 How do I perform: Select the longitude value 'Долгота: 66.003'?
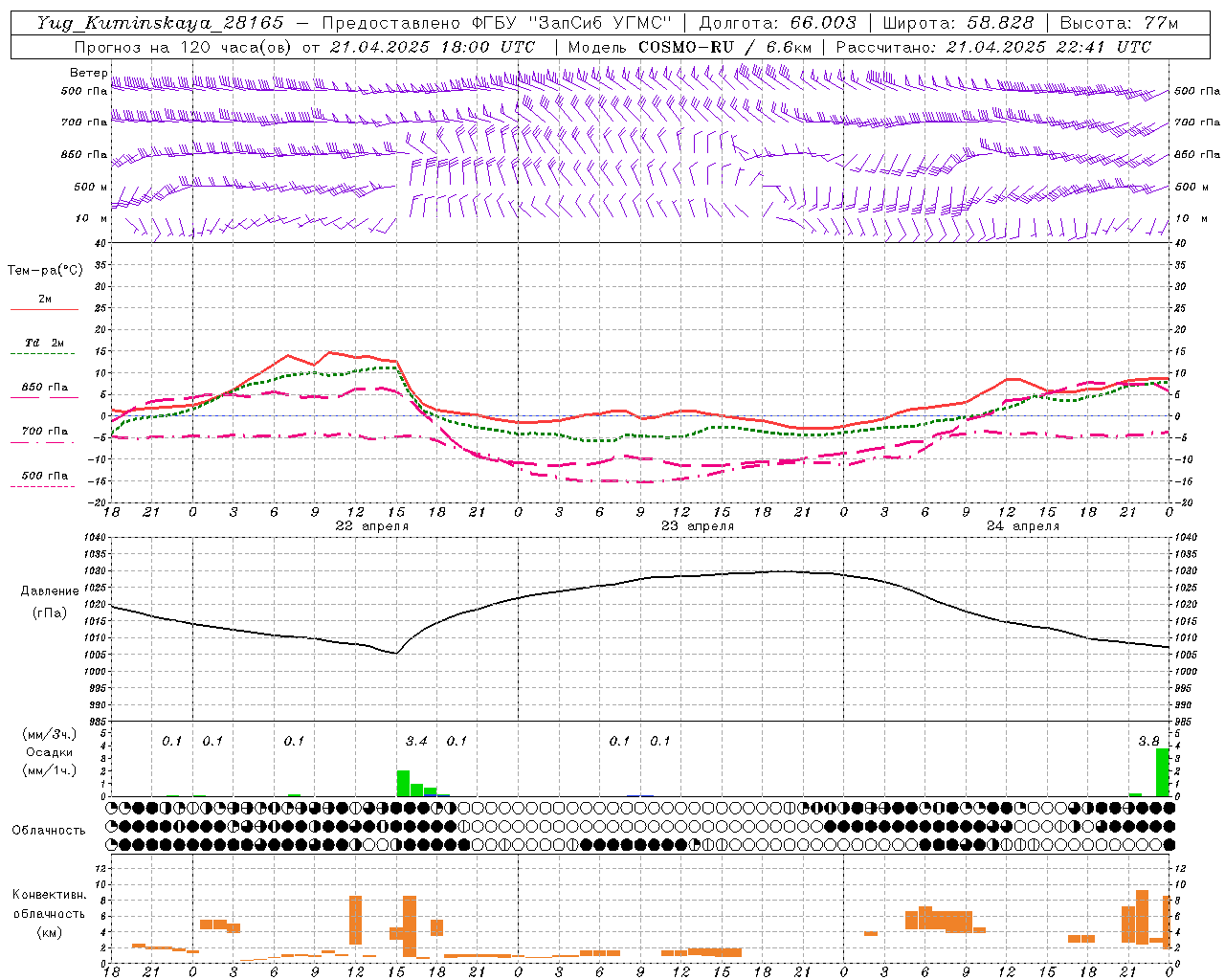pos(777,23)
